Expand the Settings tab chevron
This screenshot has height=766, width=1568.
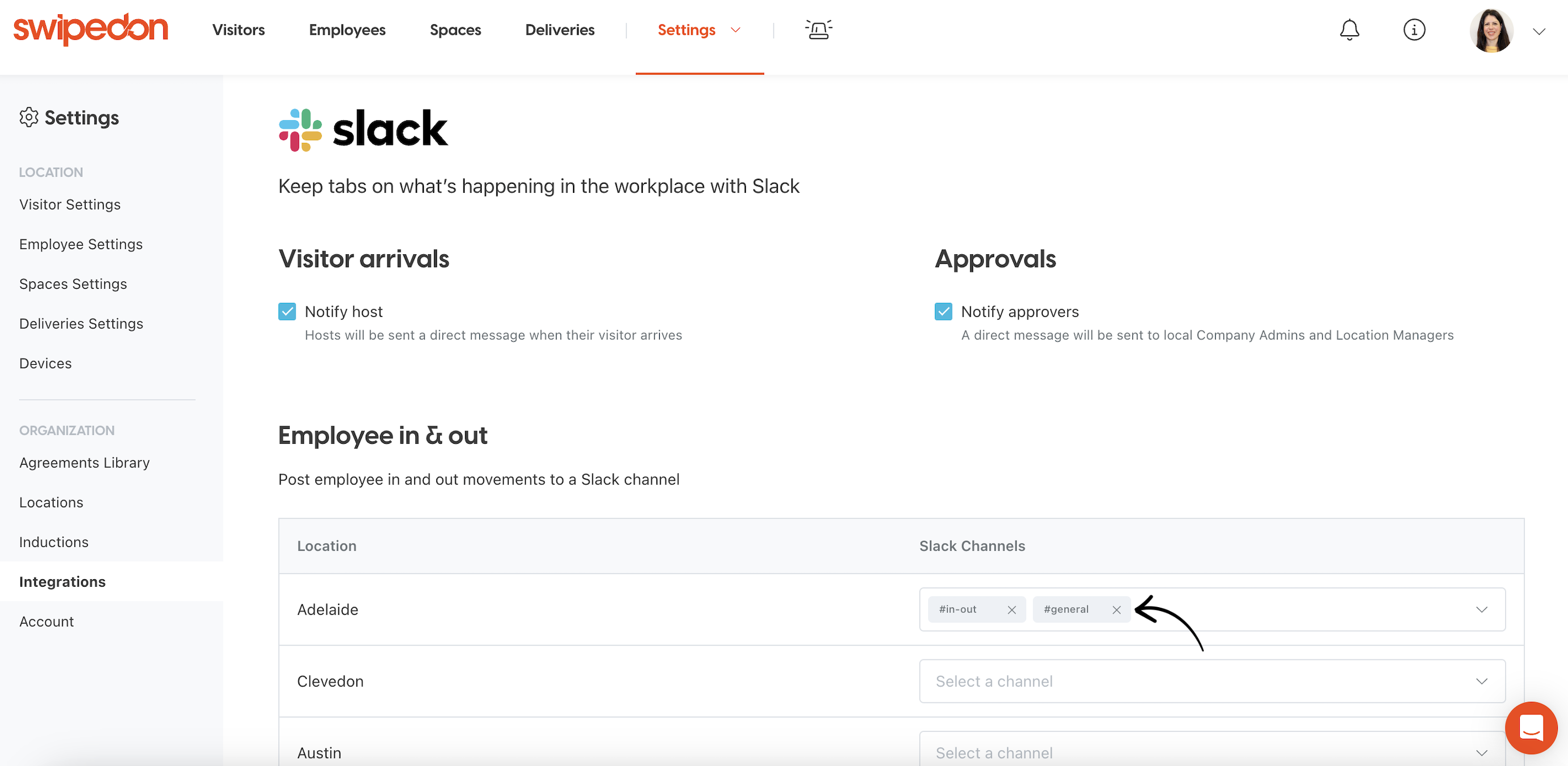point(735,30)
